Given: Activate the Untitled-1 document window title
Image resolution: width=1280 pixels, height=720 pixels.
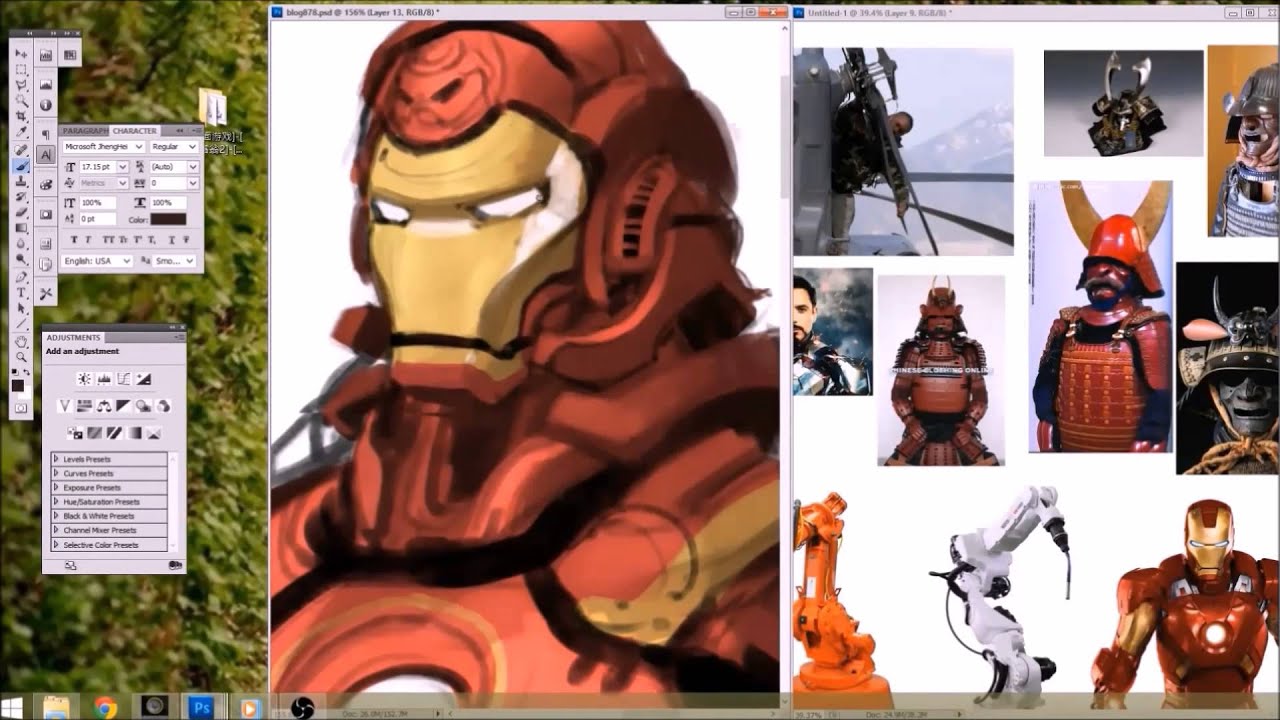Looking at the screenshot, I should [x=878, y=12].
